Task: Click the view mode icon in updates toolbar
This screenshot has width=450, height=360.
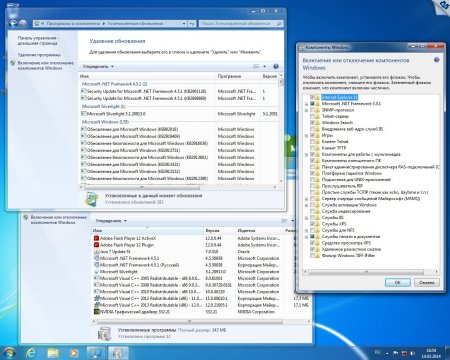Action: (x=256, y=66)
